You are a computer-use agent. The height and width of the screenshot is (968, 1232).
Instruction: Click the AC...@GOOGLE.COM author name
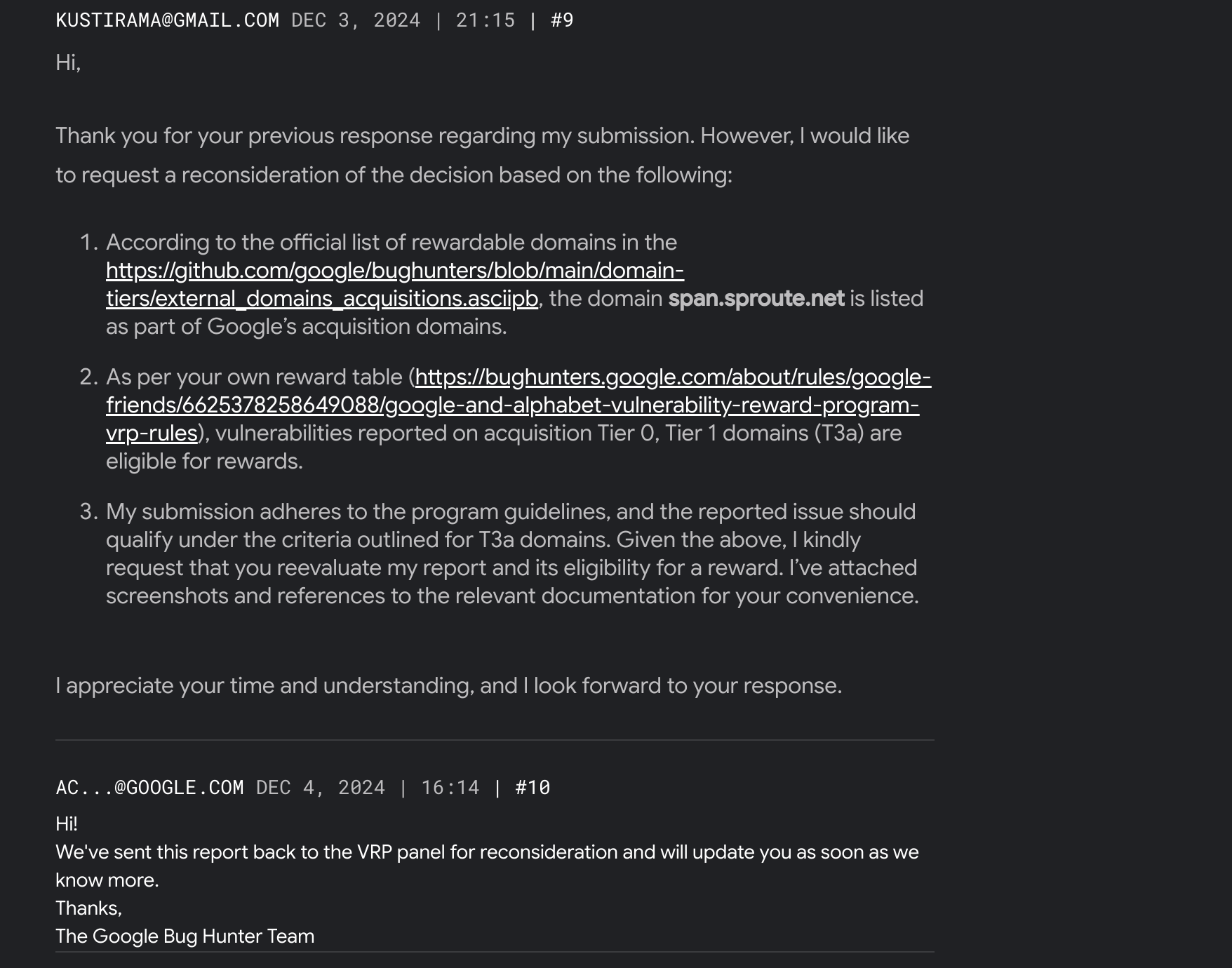pos(149,787)
